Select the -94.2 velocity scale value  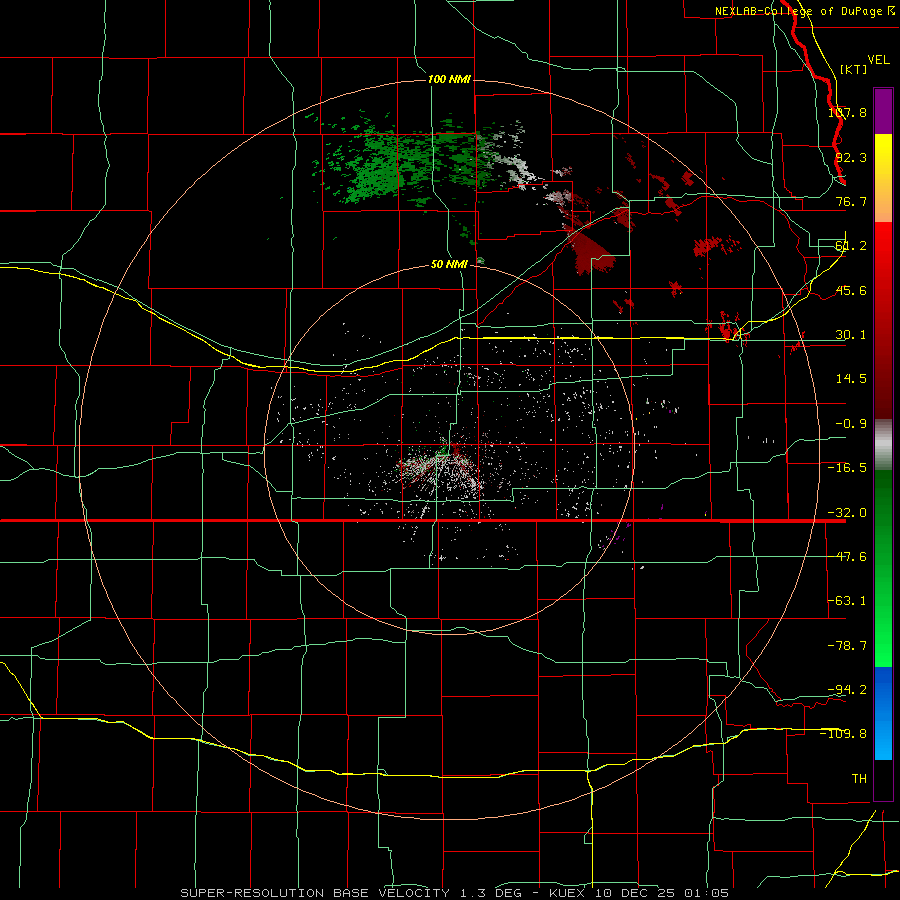847,689
